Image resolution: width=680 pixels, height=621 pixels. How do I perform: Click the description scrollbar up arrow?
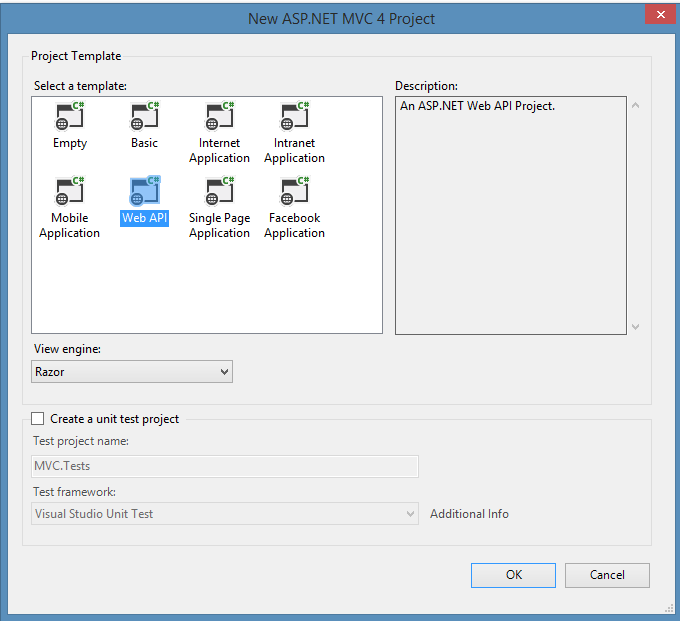click(635, 106)
